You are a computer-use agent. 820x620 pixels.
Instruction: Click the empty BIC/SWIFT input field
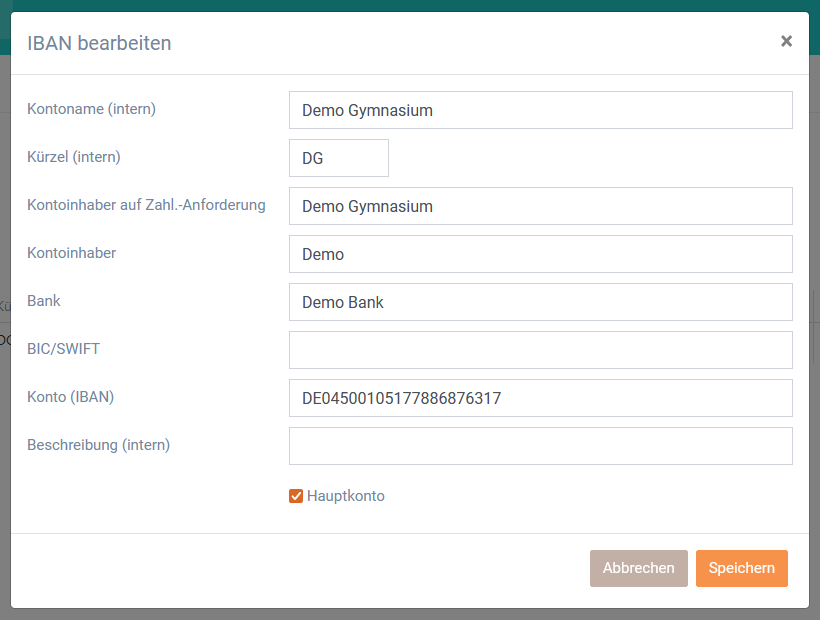coord(541,350)
